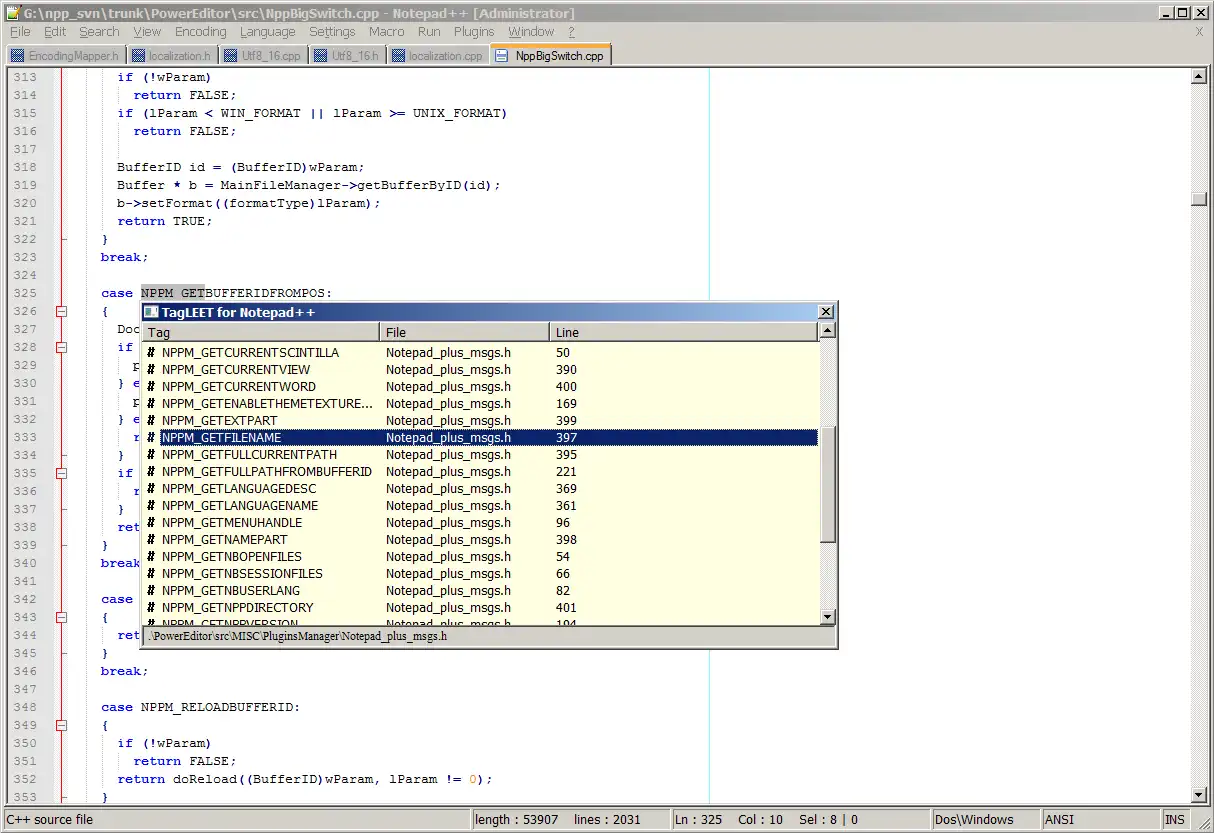Click the editor scrollbar up arrow
The width and height of the screenshot is (1214, 833).
1199,77
